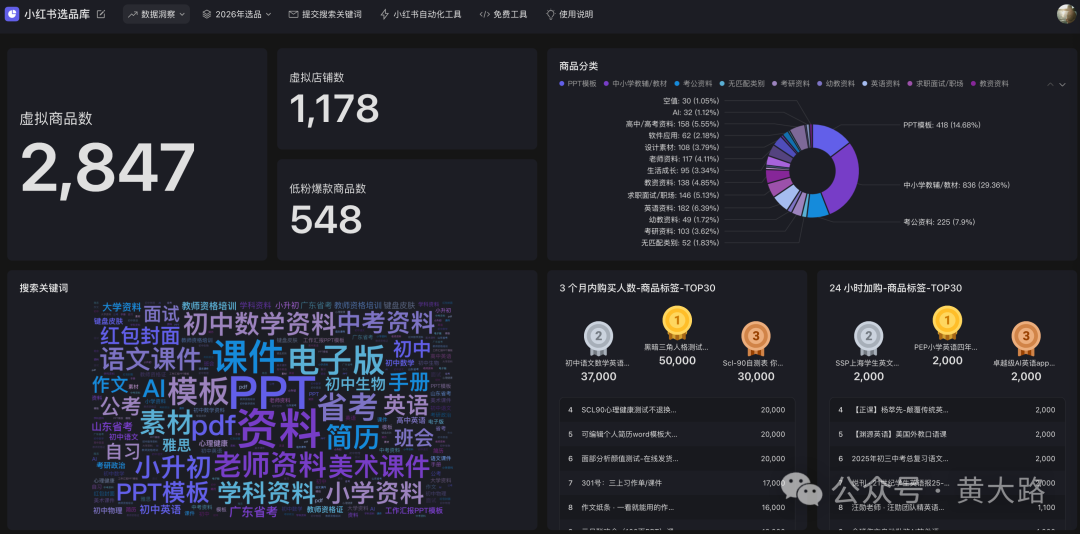Open the 提交搜索关键词 menu item
This screenshot has height=534, width=1080.
pyautogui.click(x=325, y=14)
